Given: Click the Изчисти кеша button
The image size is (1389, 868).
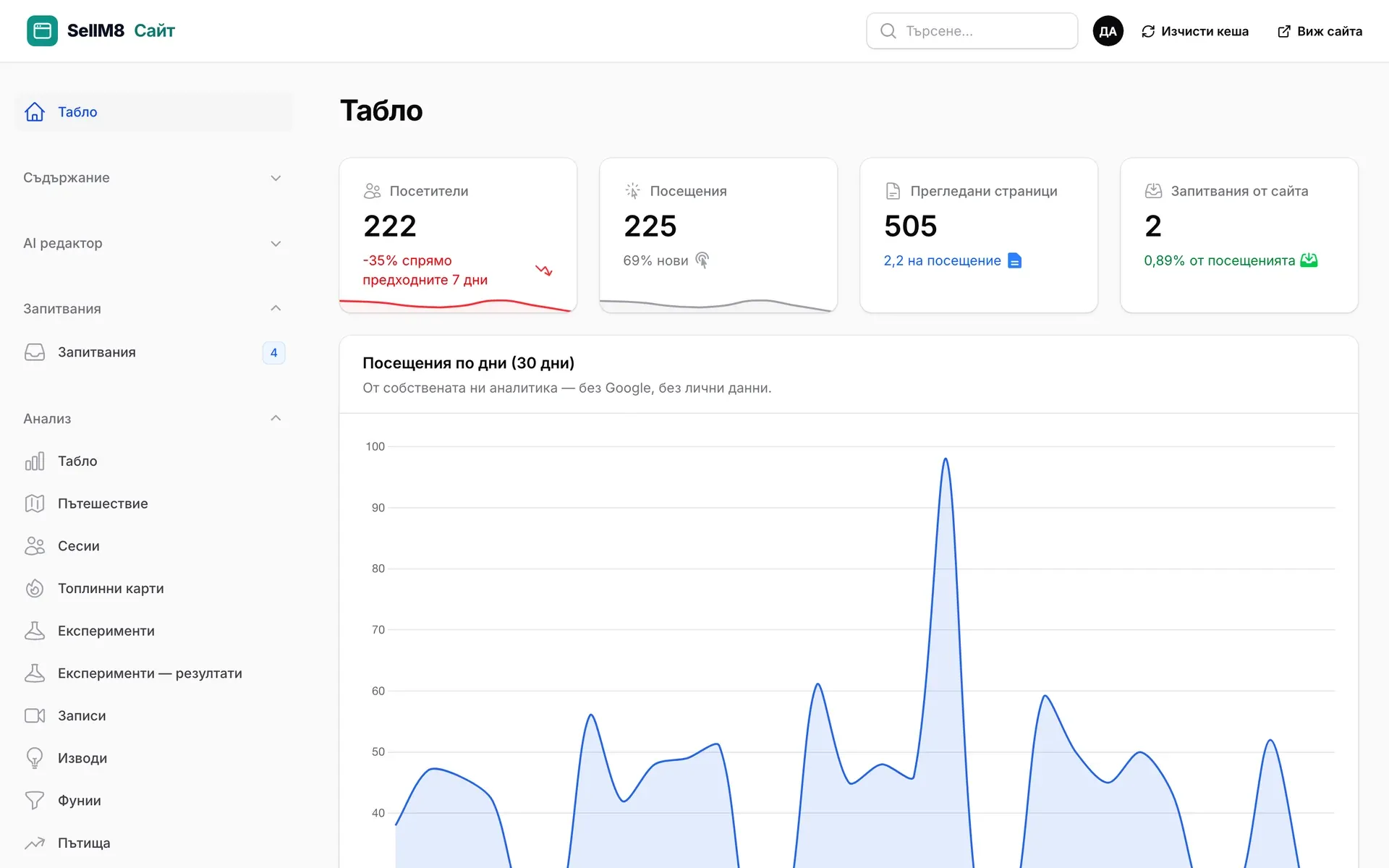Looking at the screenshot, I should [1195, 31].
